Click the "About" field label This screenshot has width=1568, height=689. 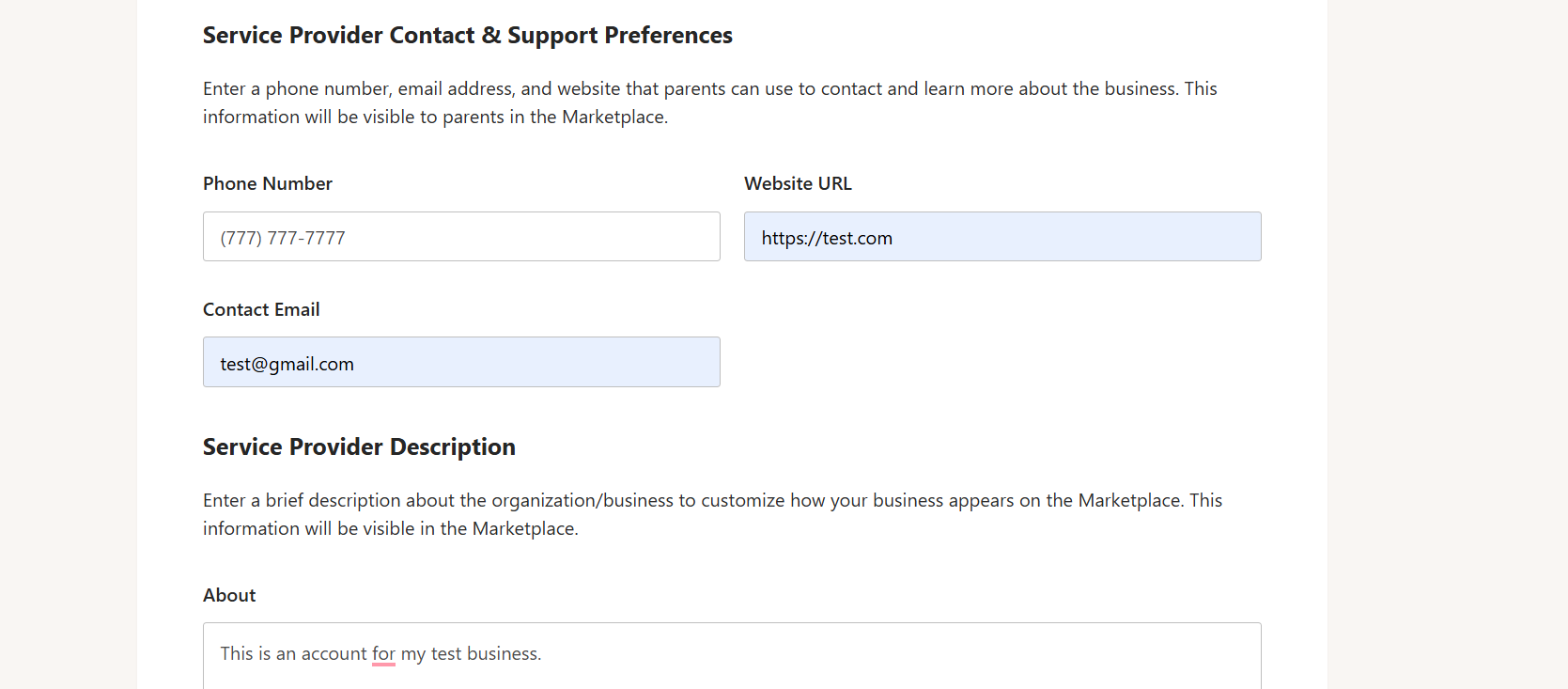229,595
